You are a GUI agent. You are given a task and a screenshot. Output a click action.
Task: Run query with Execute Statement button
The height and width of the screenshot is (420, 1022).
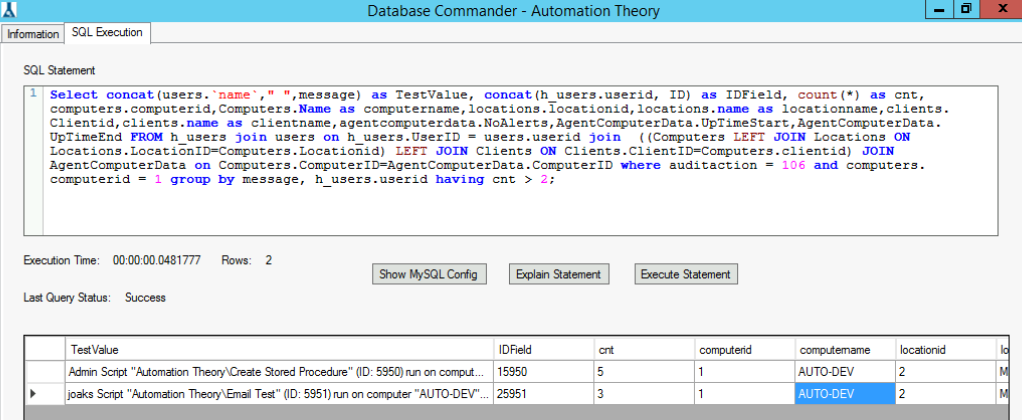[686, 274]
